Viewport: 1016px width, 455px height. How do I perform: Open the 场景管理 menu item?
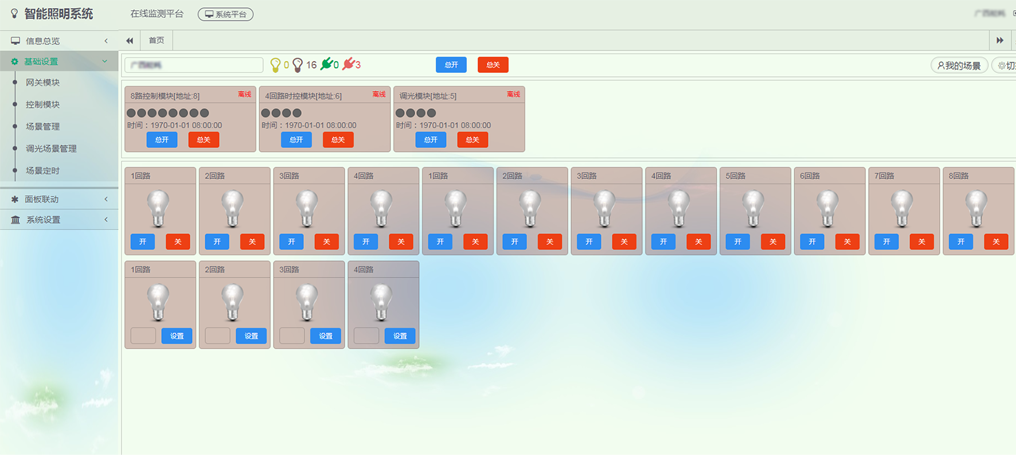coord(43,127)
